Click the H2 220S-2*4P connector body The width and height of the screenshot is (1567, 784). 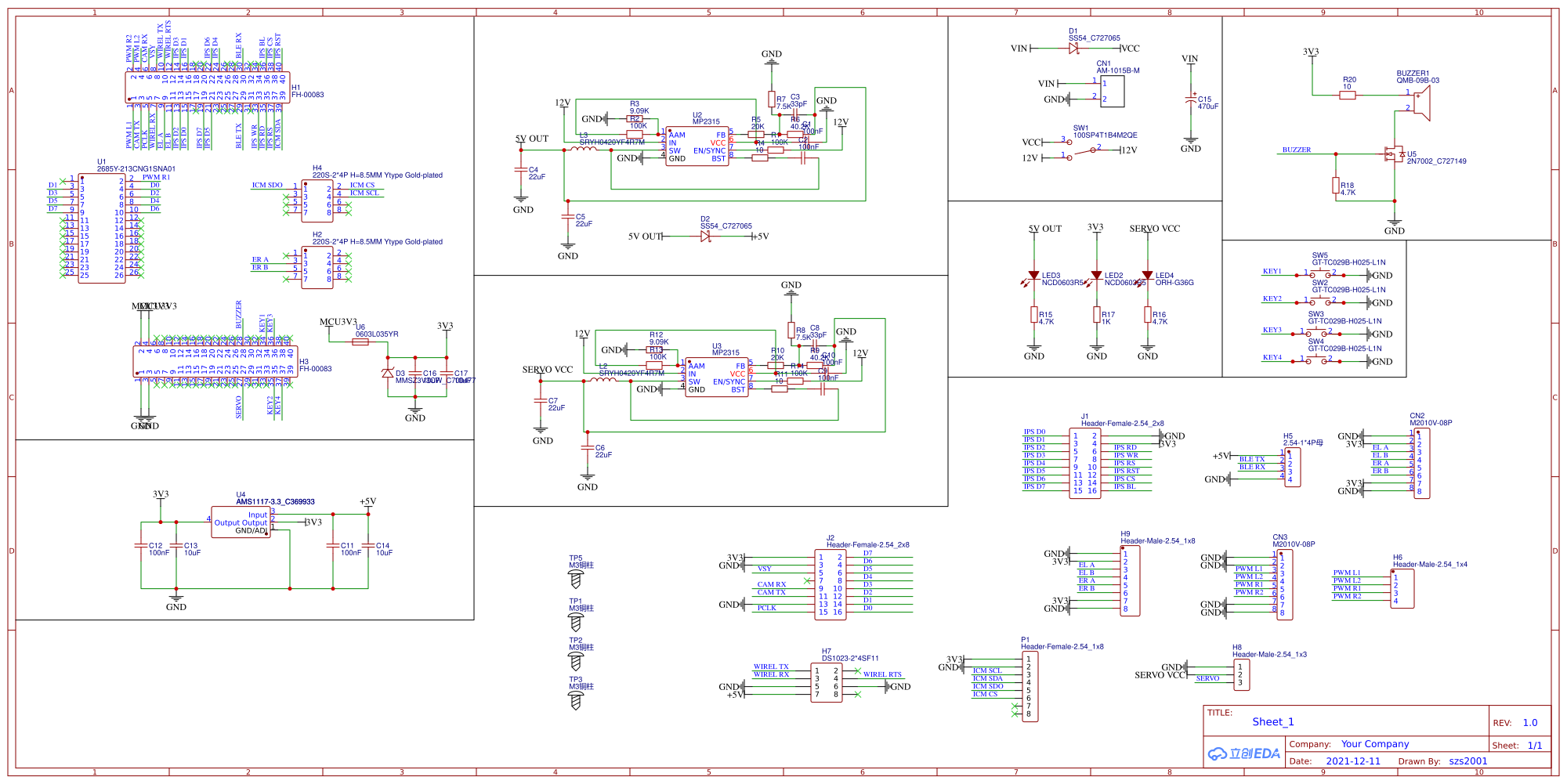tap(317, 267)
